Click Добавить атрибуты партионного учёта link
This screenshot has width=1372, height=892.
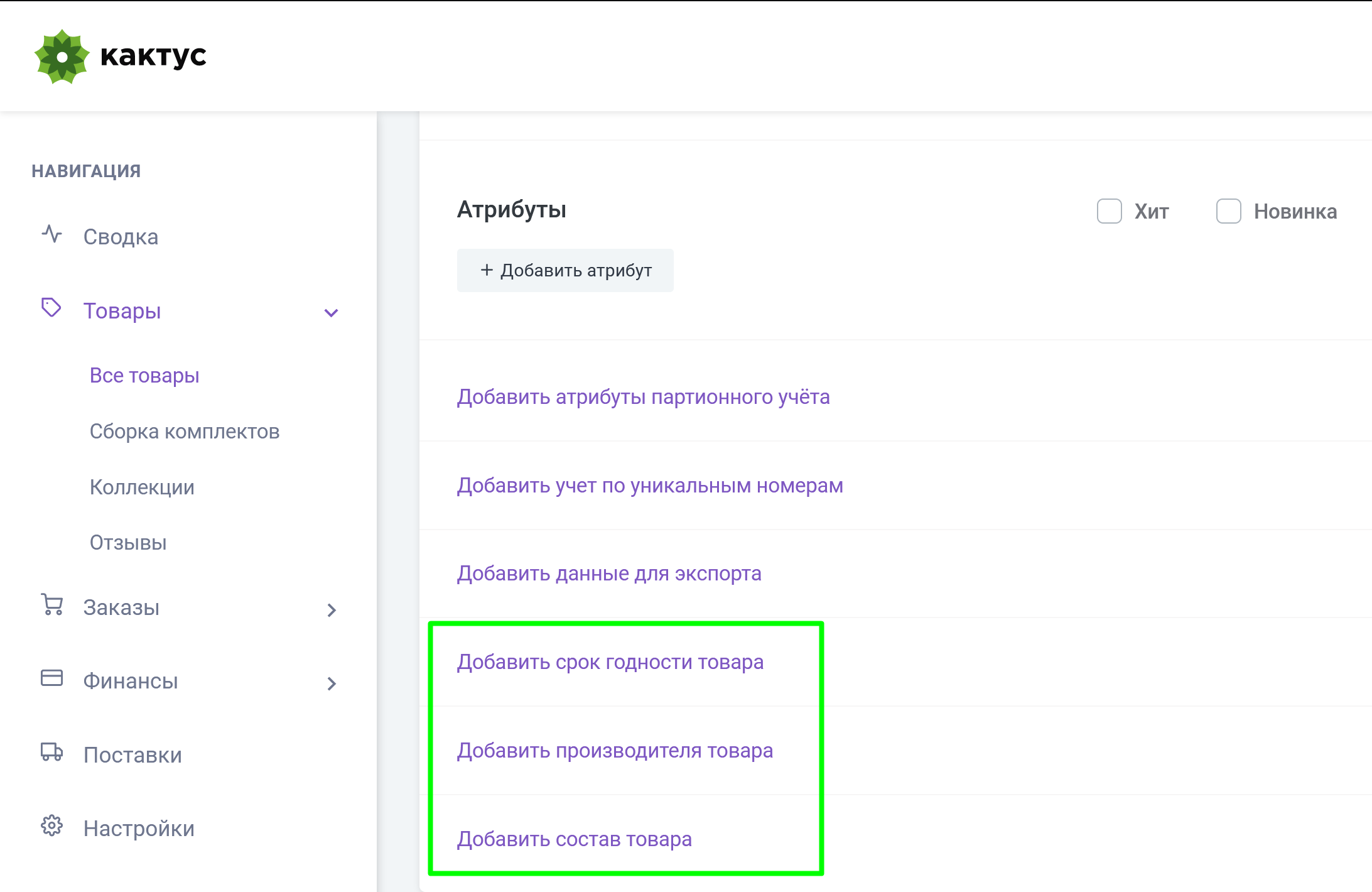643,397
